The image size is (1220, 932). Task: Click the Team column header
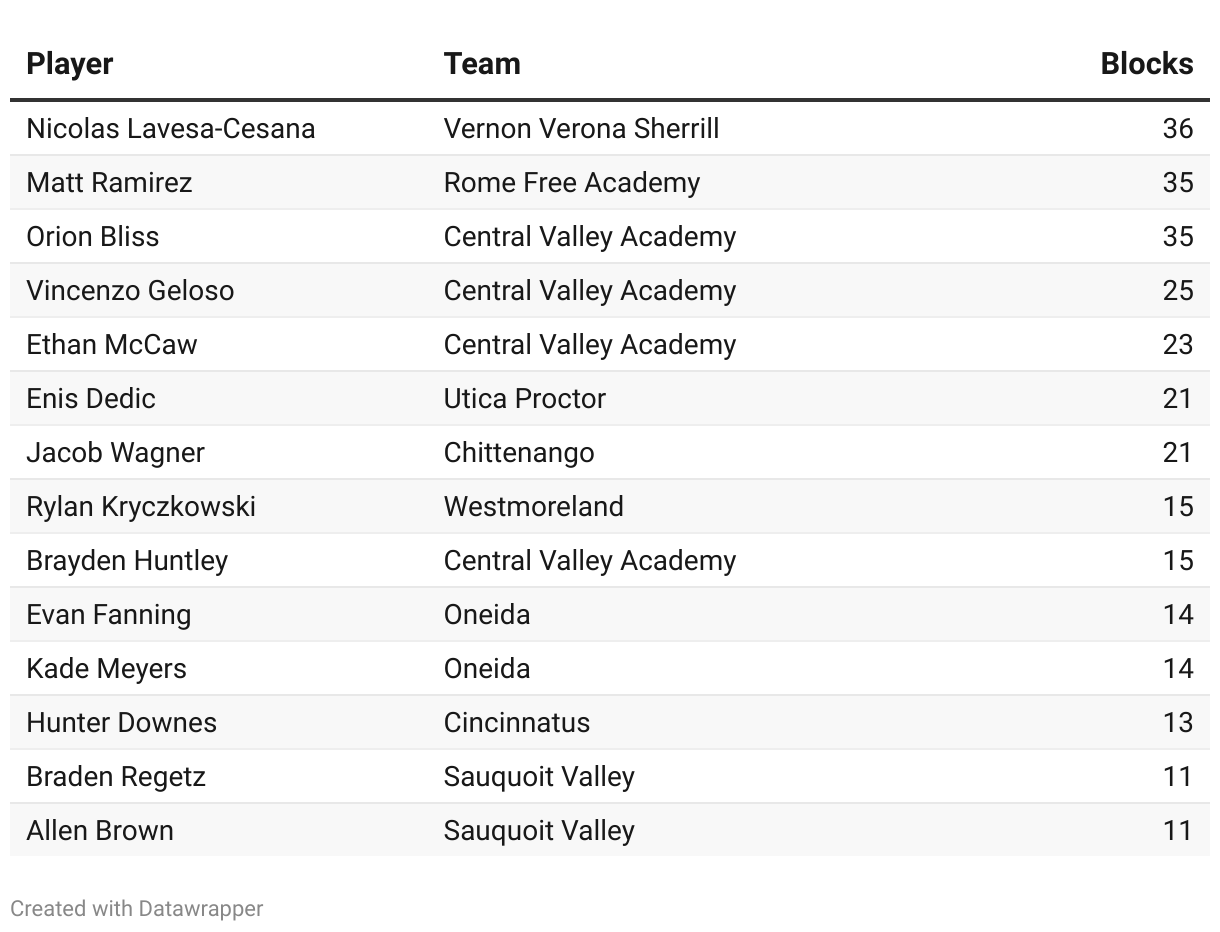[x=482, y=64]
